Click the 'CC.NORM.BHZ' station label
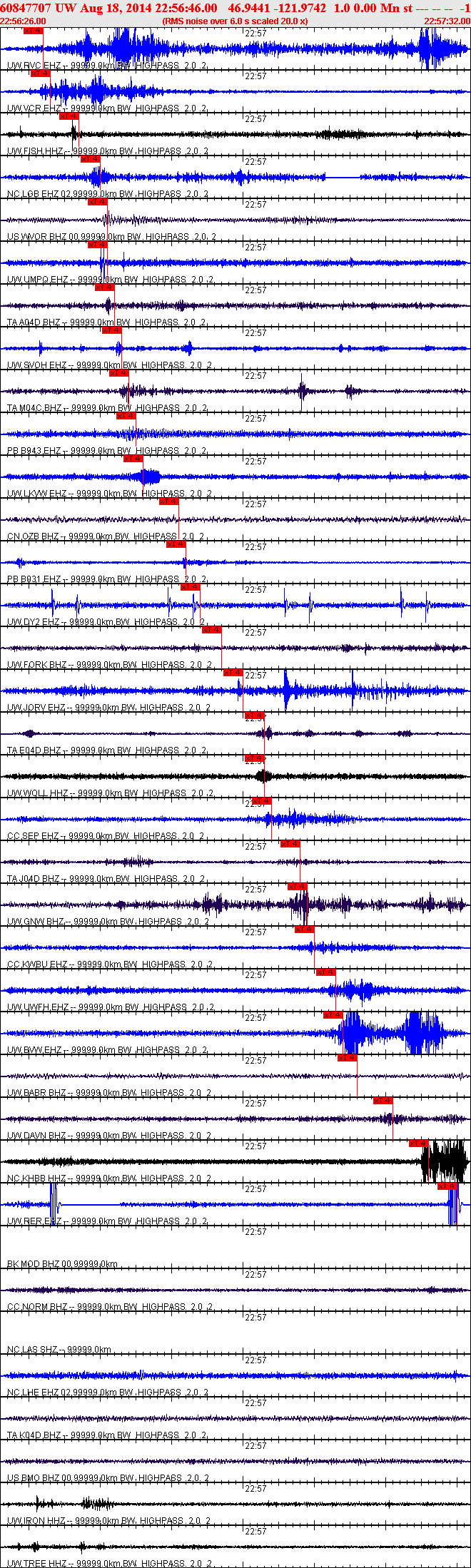The height and width of the screenshot is (1568, 471). (37, 1307)
